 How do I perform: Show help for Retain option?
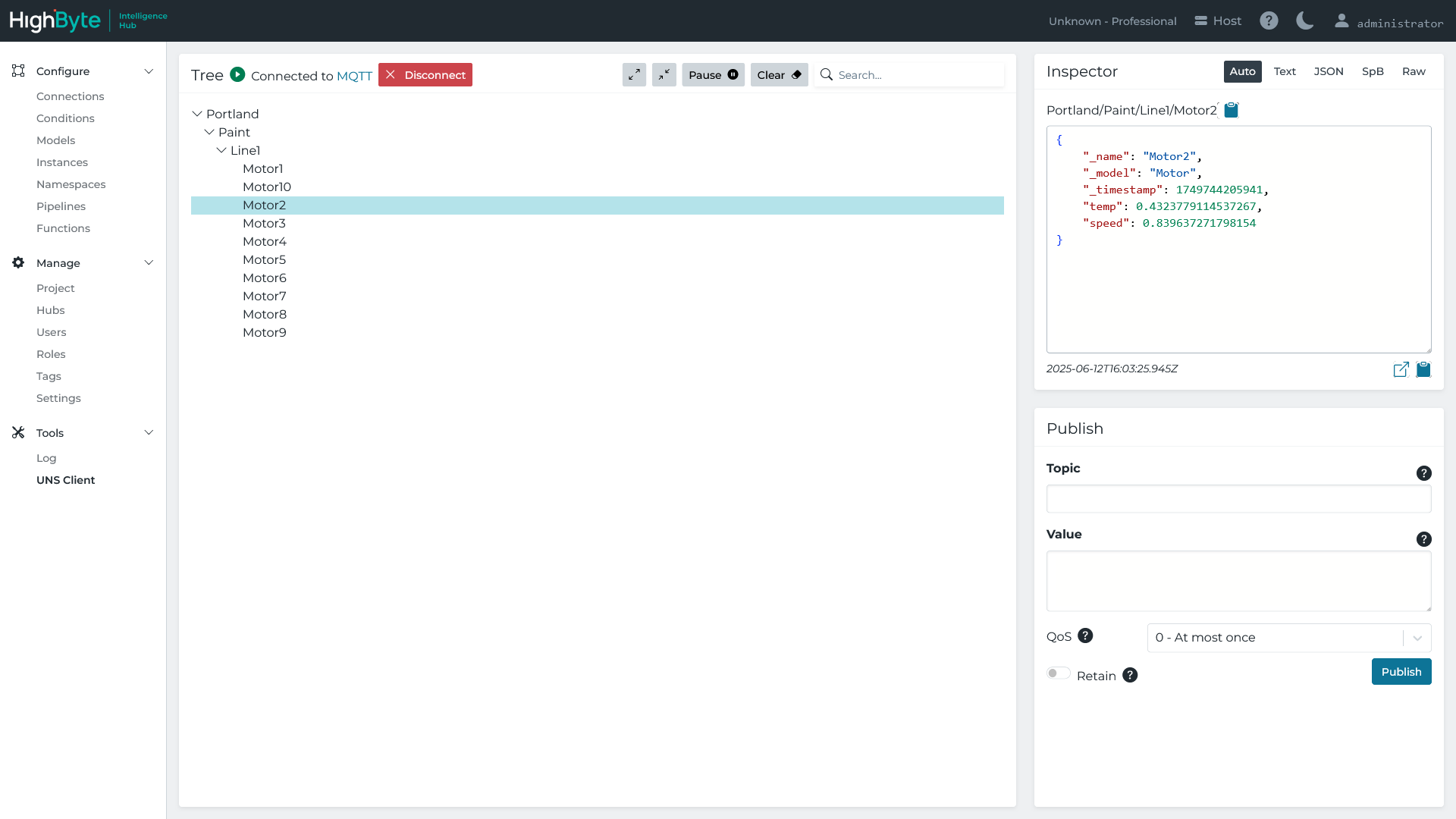[1130, 675]
